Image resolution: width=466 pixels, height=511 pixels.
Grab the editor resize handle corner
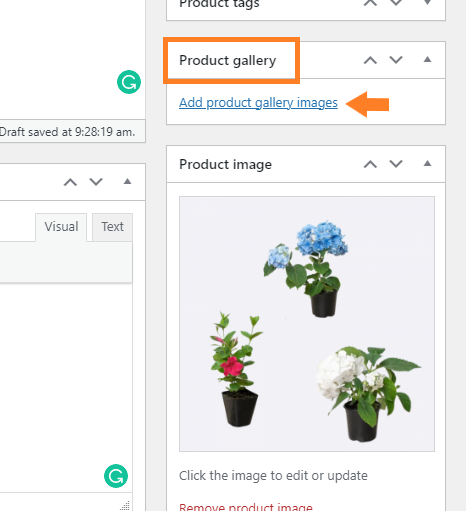click(x=125, y=506)
